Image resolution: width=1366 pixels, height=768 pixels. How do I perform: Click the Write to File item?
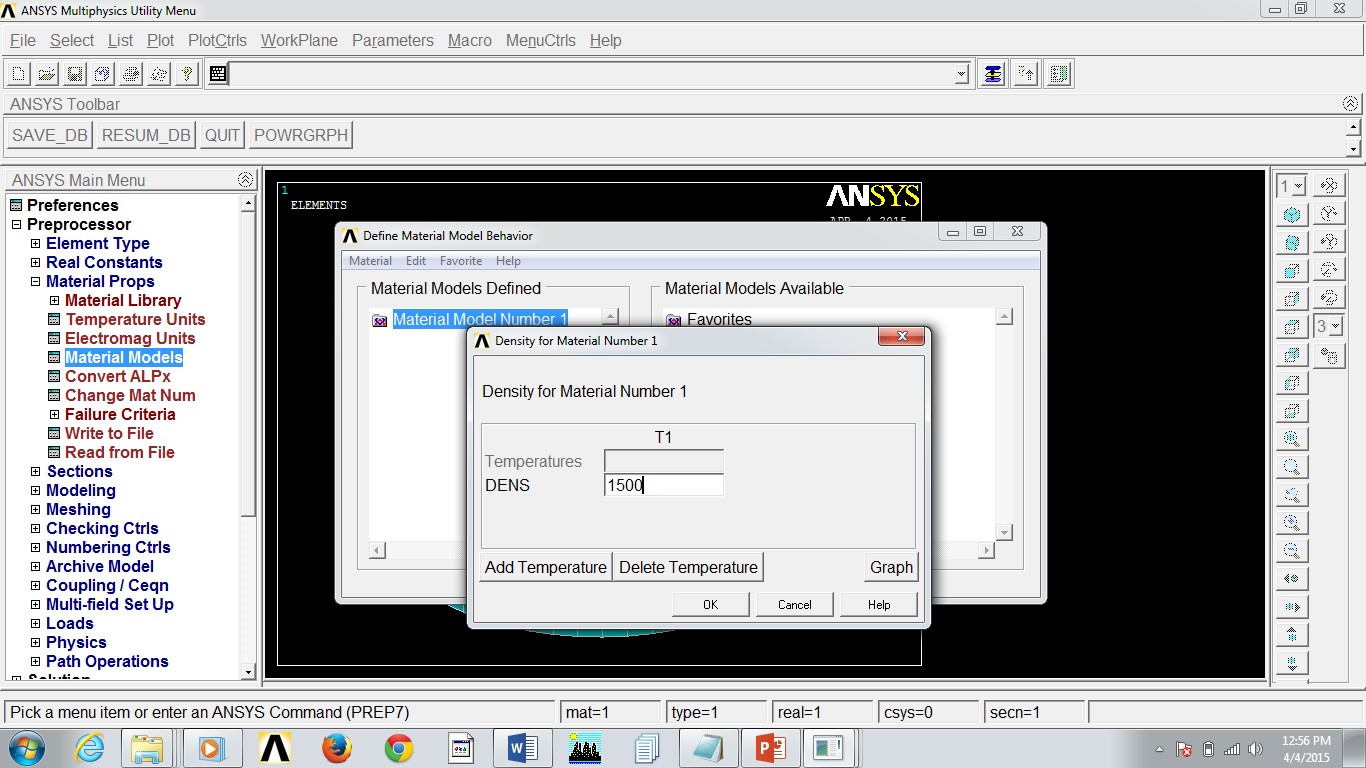[x=109, y=433]
